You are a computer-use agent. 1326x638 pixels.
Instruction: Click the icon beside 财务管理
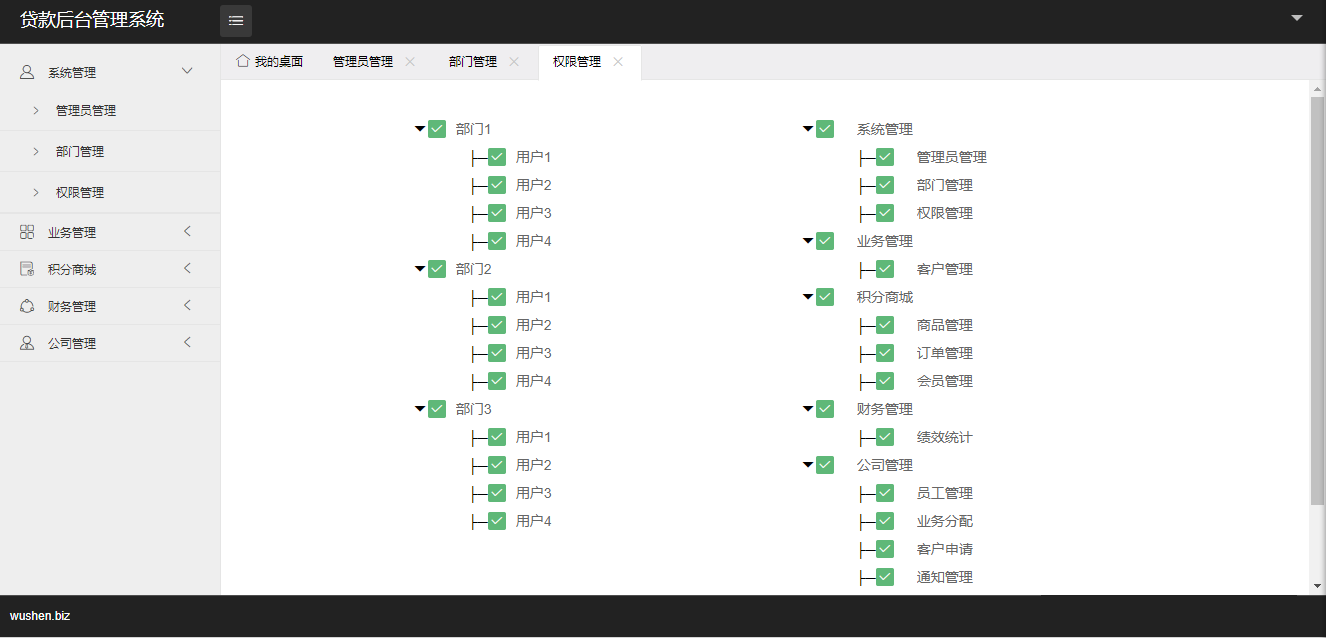click(27, 306)
